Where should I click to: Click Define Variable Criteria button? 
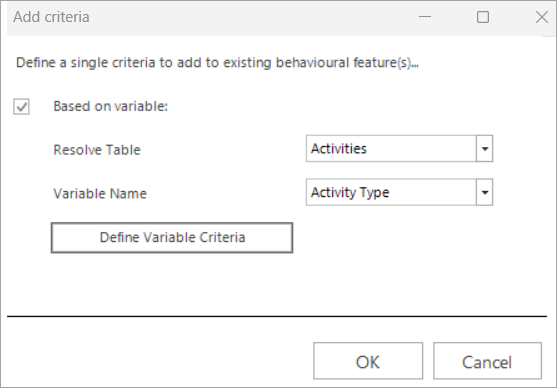tap(172, 238)
